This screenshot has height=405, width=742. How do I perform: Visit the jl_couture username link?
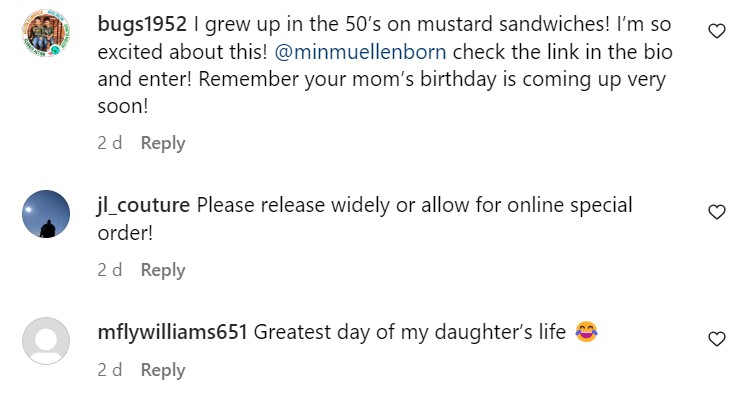click(x=144, y=206)
